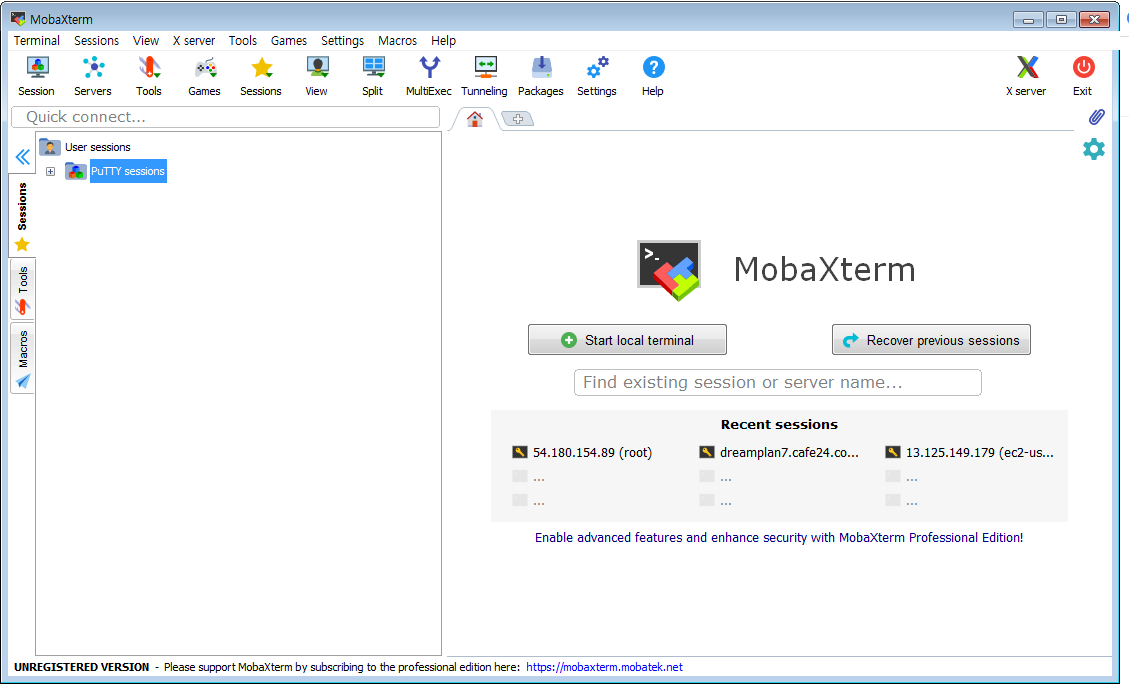Click the paperclip attach icon
The width and height of the screenshot is (1129, 684).
tap(1096, 117)
